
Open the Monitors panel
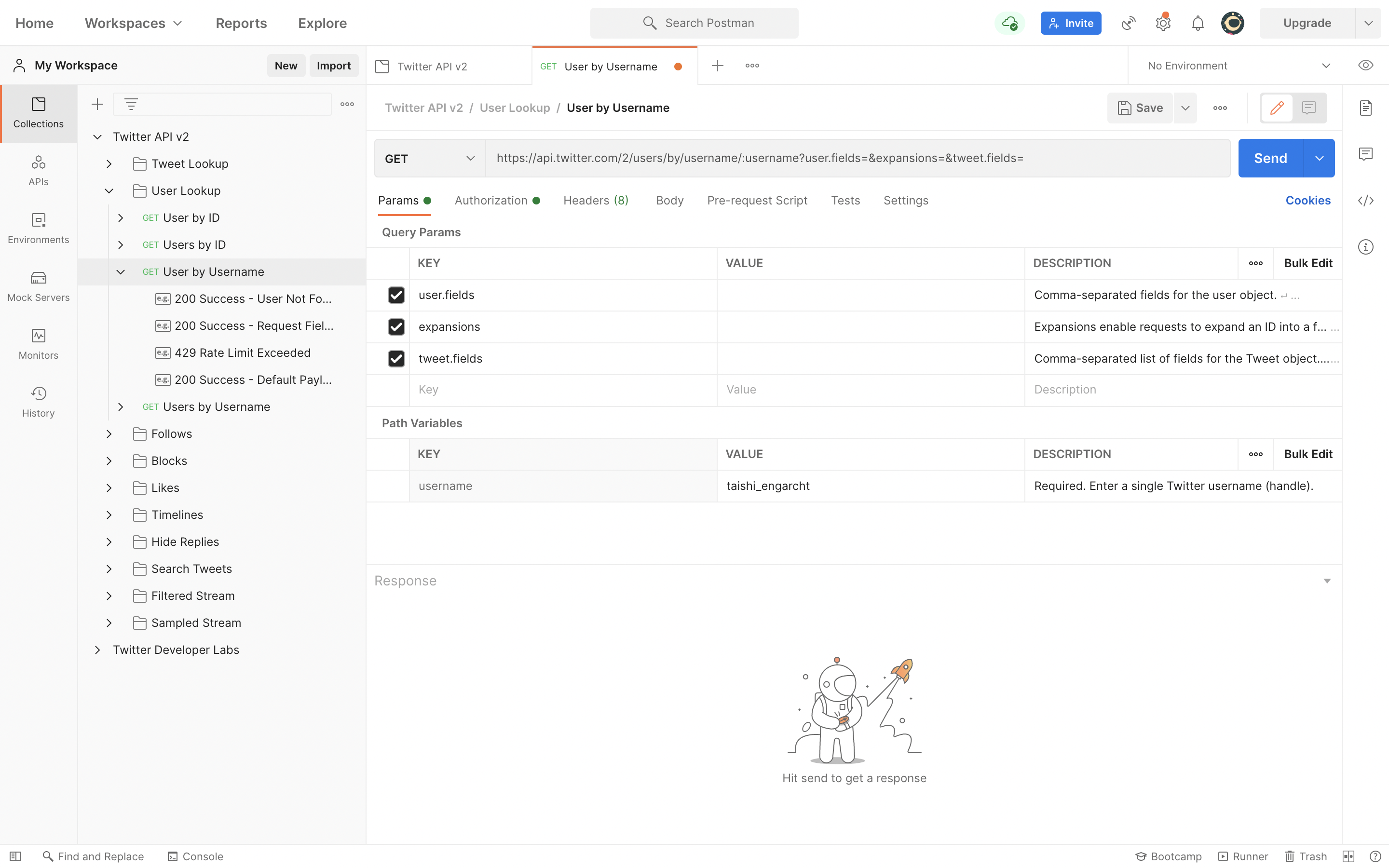[38, 343]
